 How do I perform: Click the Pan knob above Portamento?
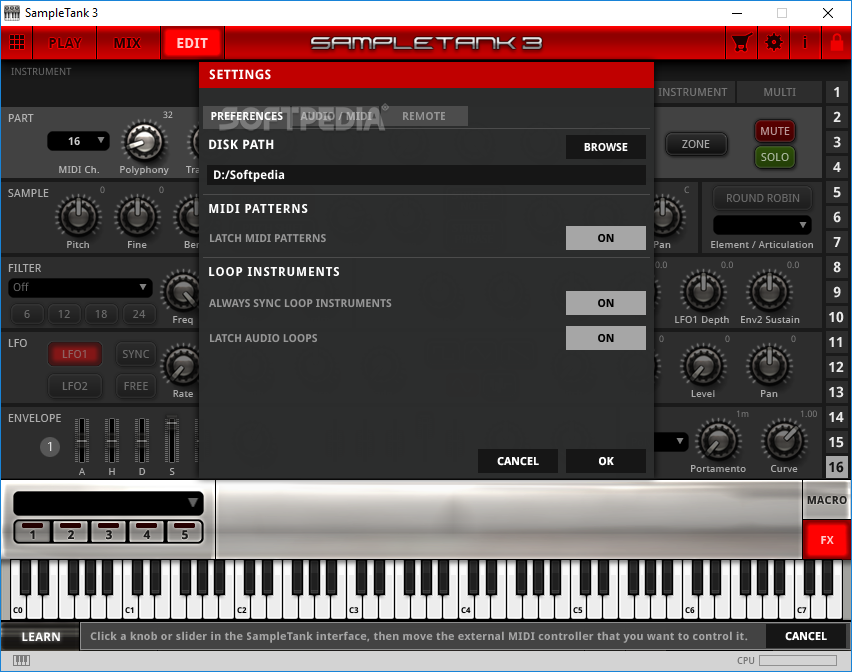(769, 366)
